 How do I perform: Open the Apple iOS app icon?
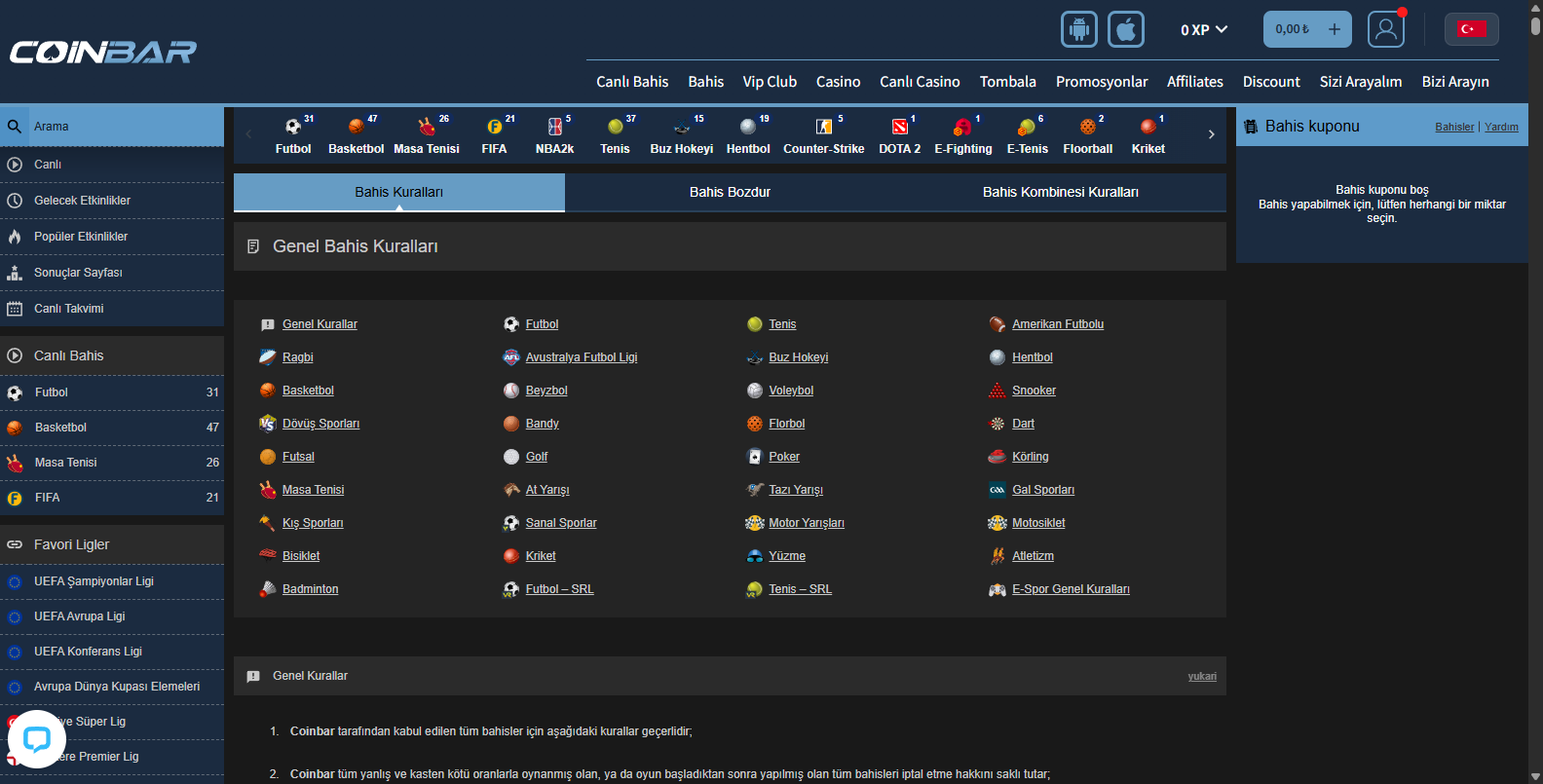1125,29
